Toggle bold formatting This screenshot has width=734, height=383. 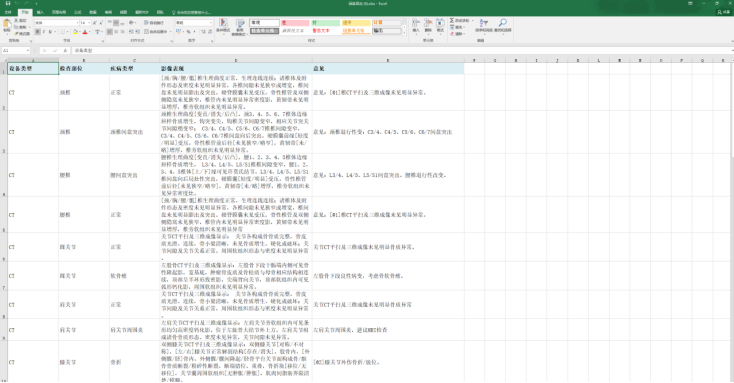click(x=37, y=32)
